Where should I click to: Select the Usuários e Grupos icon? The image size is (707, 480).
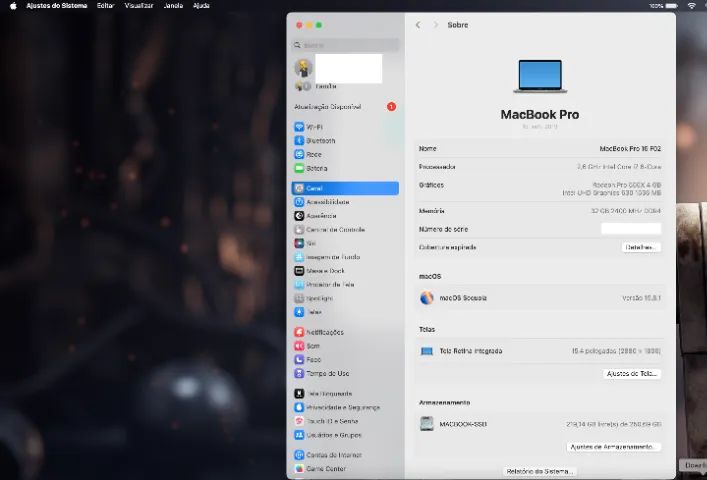[x=299, y=435]
